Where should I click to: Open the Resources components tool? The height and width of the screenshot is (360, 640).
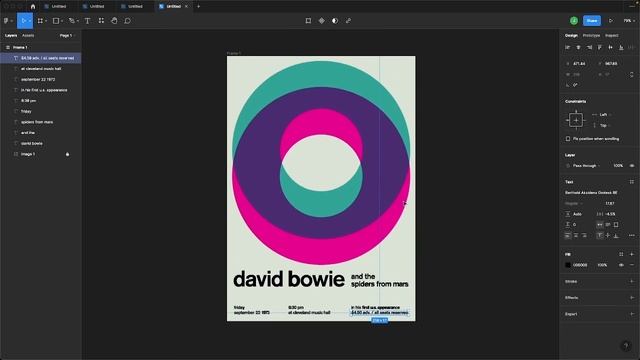pyautogui.click(x=101, y=20)
